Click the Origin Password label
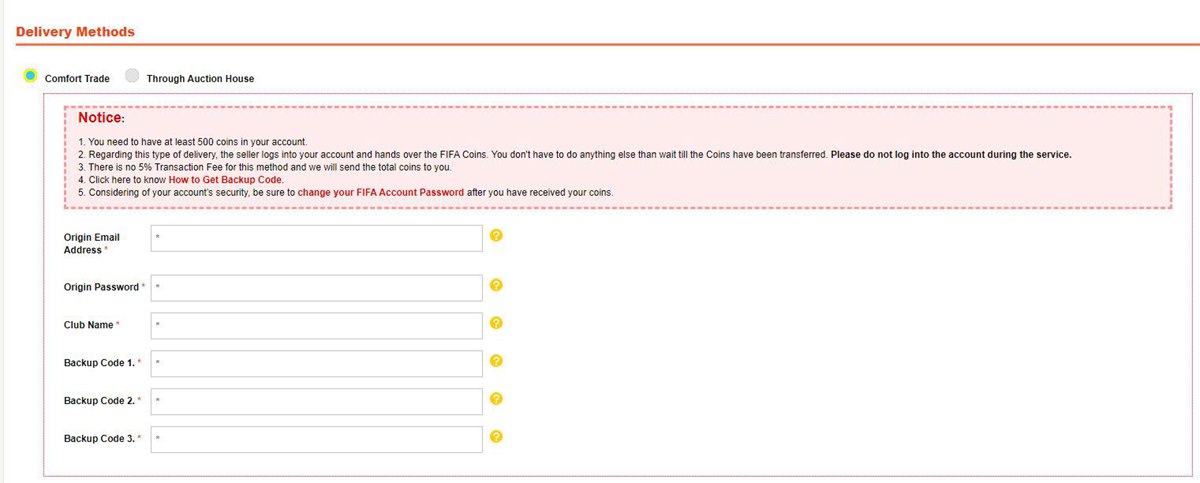This screenshot has height=483, width=1200. coord(104,287)
